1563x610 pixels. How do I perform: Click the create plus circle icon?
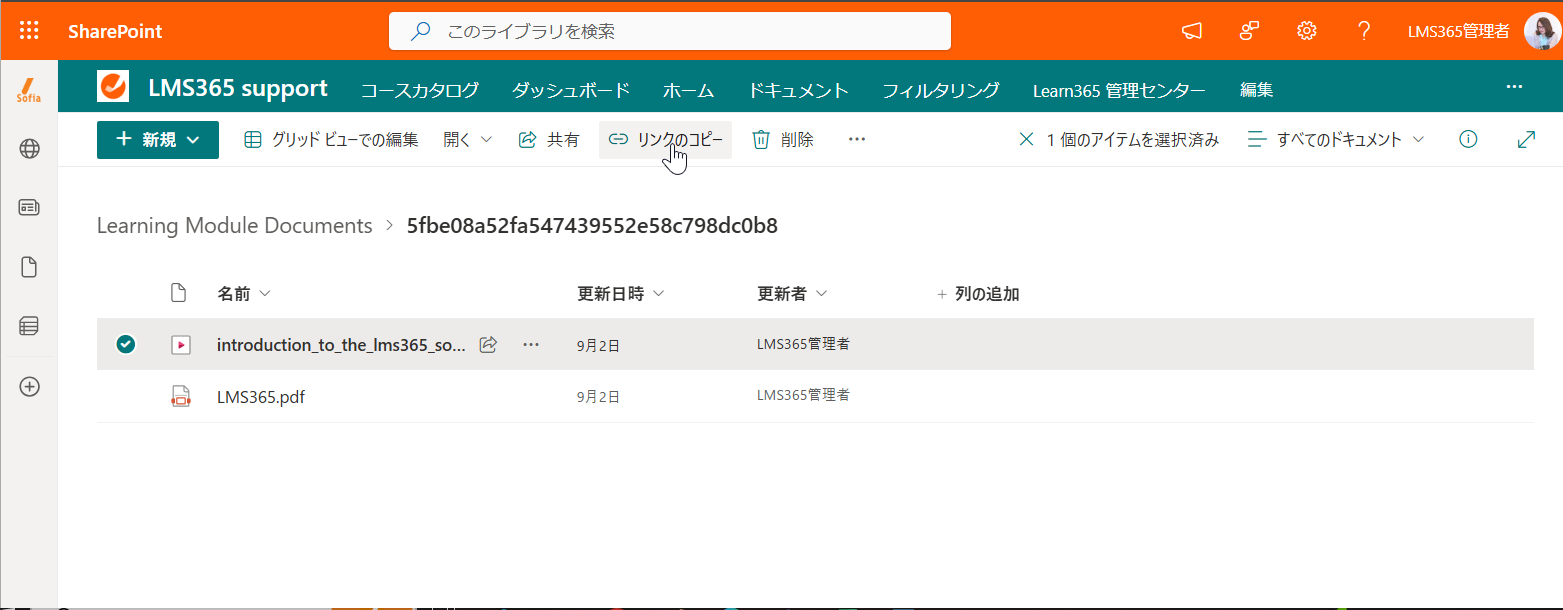pos(29,387)
